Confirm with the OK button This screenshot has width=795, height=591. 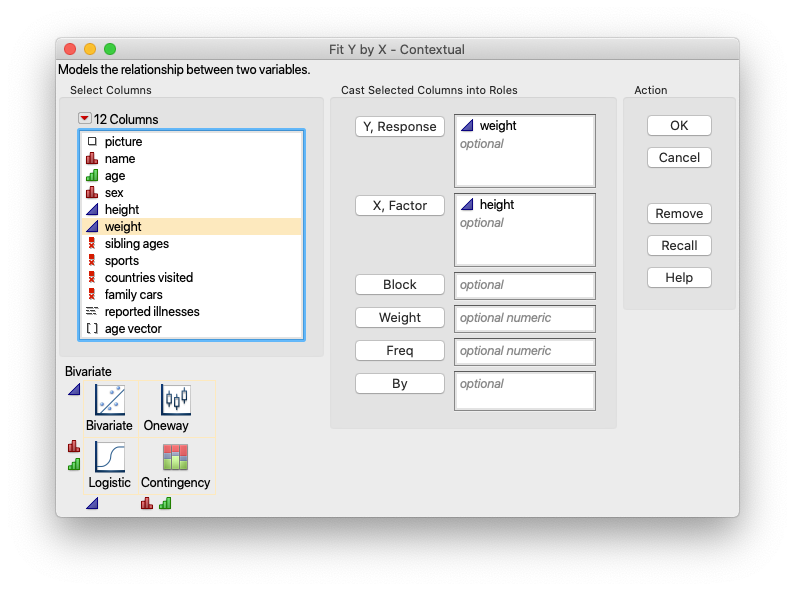click(679, 125)
